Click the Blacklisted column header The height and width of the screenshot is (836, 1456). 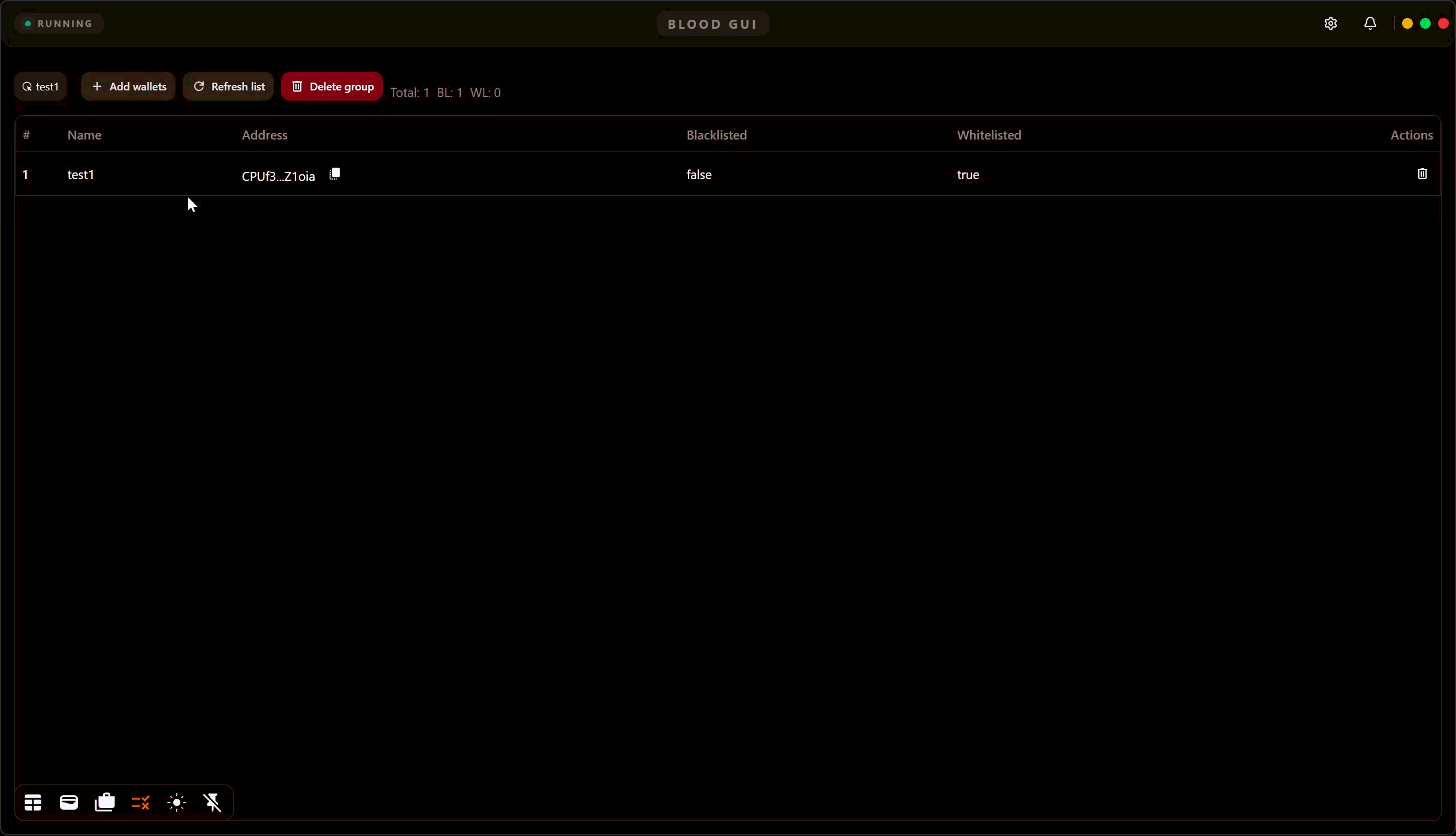click(717, 135)
